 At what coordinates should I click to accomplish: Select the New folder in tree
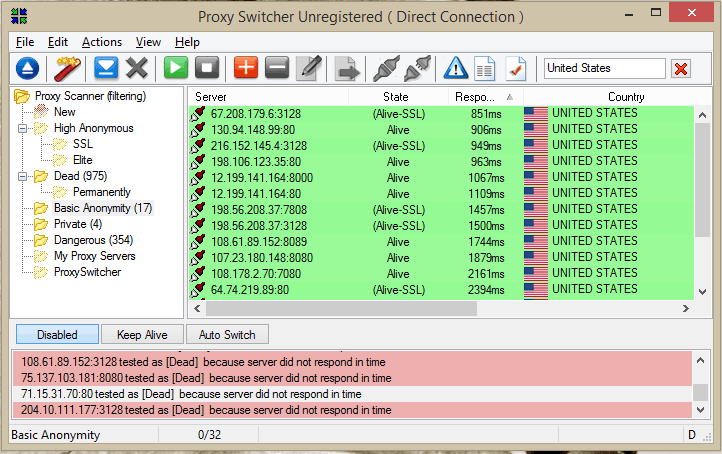coord(64,112)
